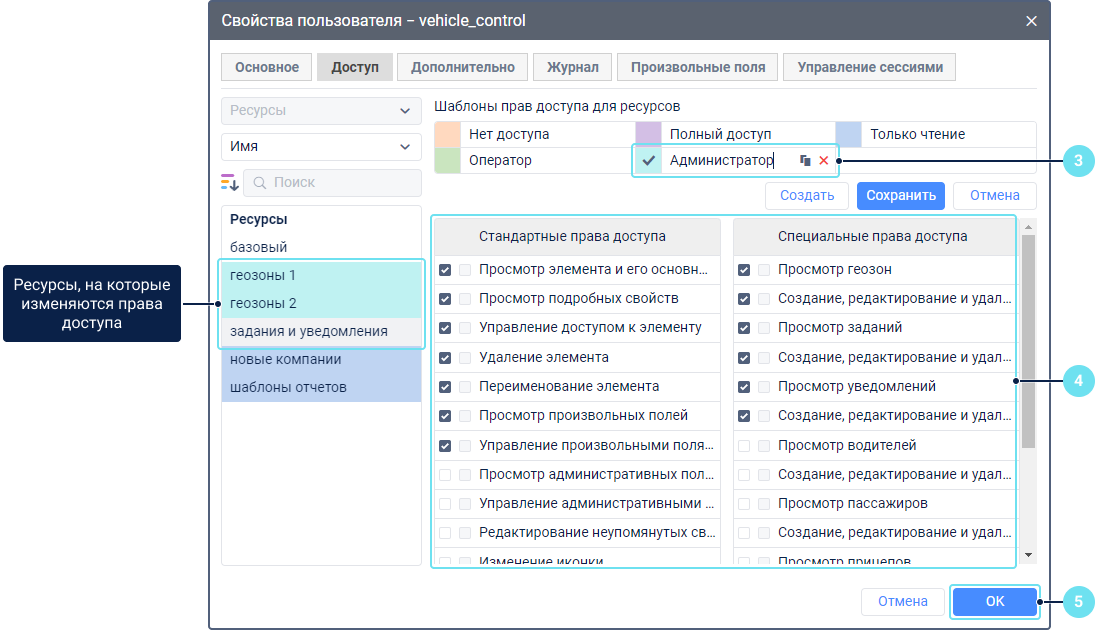Delete the Администратор template with red X
Image resolution: width=1095 pixels, height=630 pixels.
tap(824, 160)
